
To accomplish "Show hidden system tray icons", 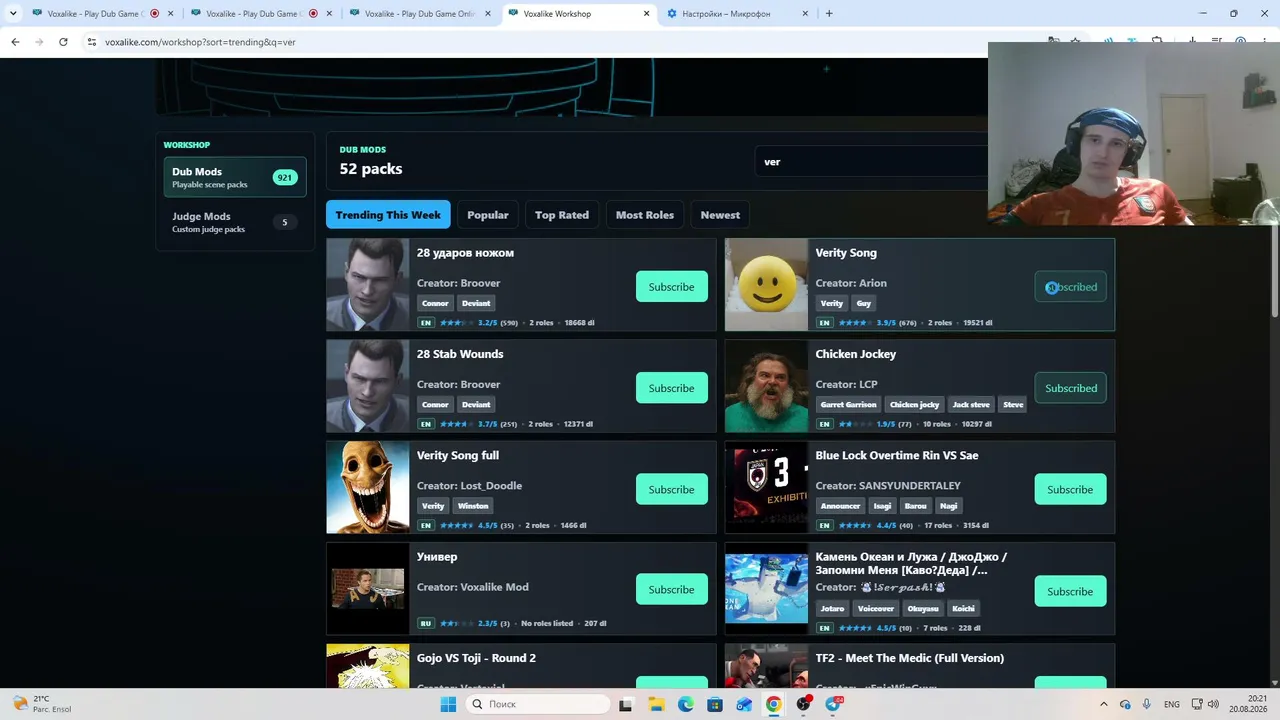I will (x=1104, y=704).
